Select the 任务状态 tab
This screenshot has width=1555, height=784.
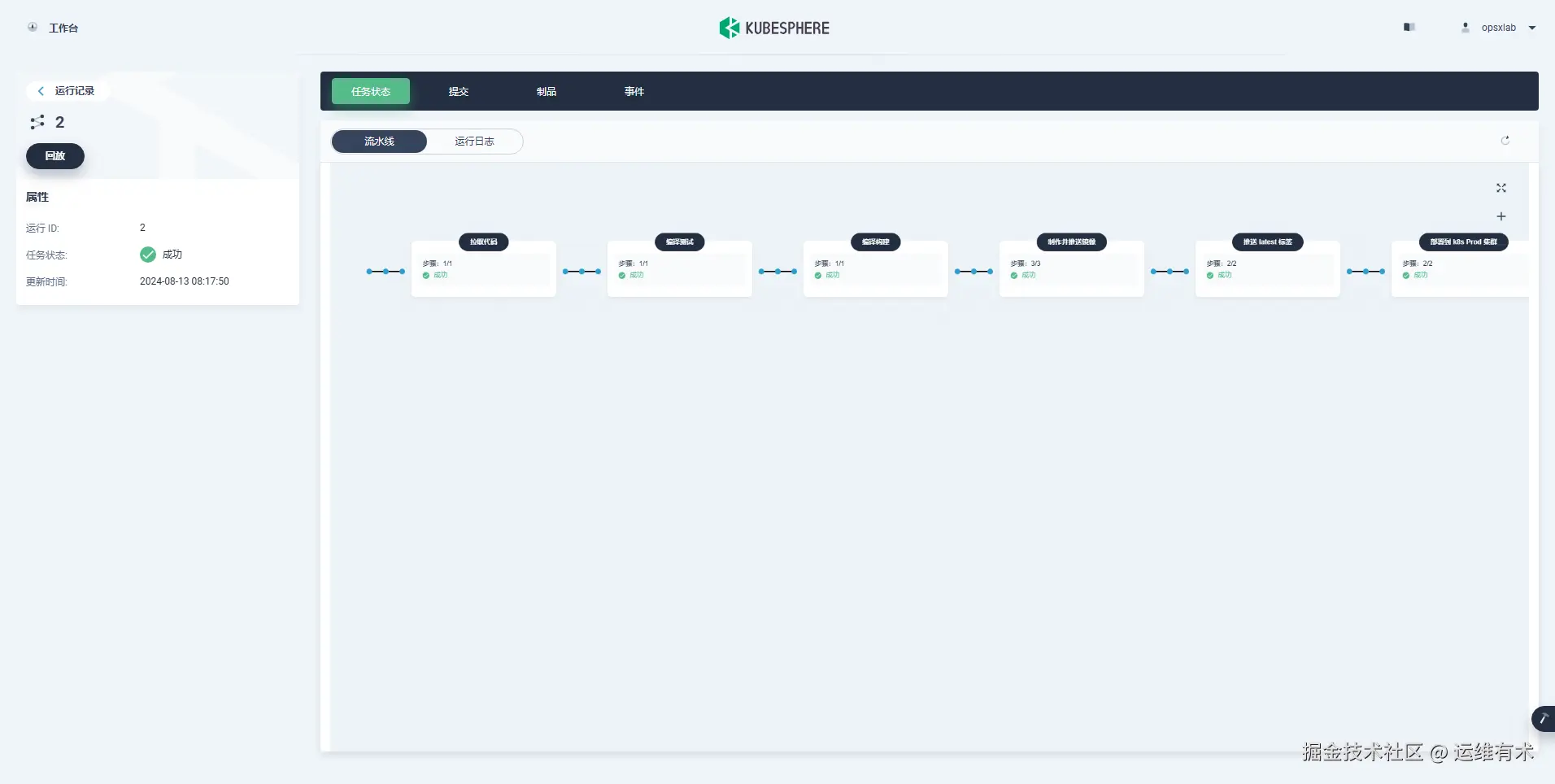(x=370, y=91)
